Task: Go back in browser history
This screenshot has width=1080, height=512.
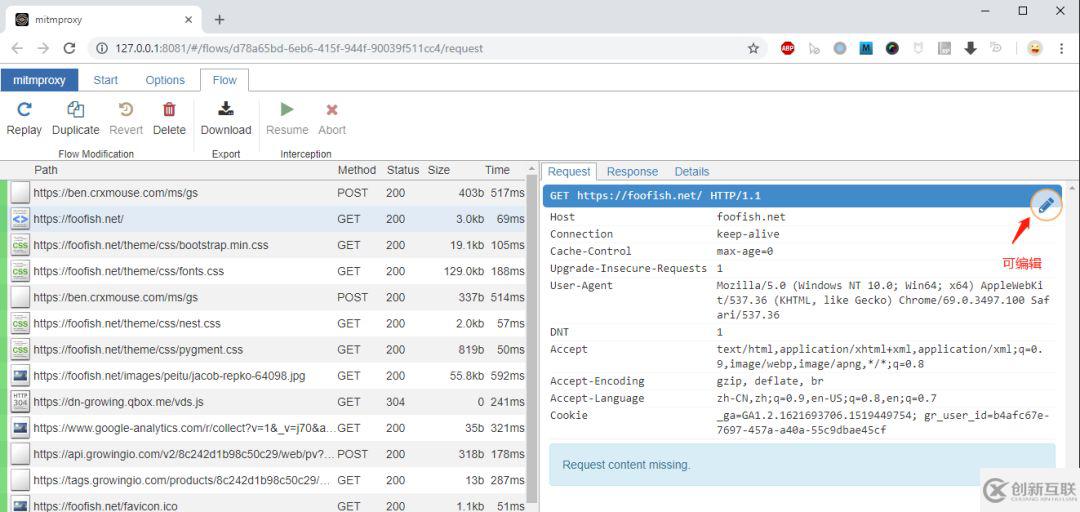Action: [17, 48]
